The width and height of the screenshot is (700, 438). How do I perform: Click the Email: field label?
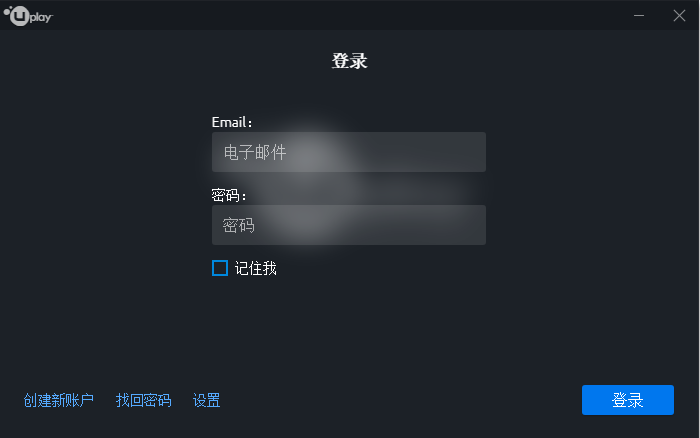click(x=232, y=122)
